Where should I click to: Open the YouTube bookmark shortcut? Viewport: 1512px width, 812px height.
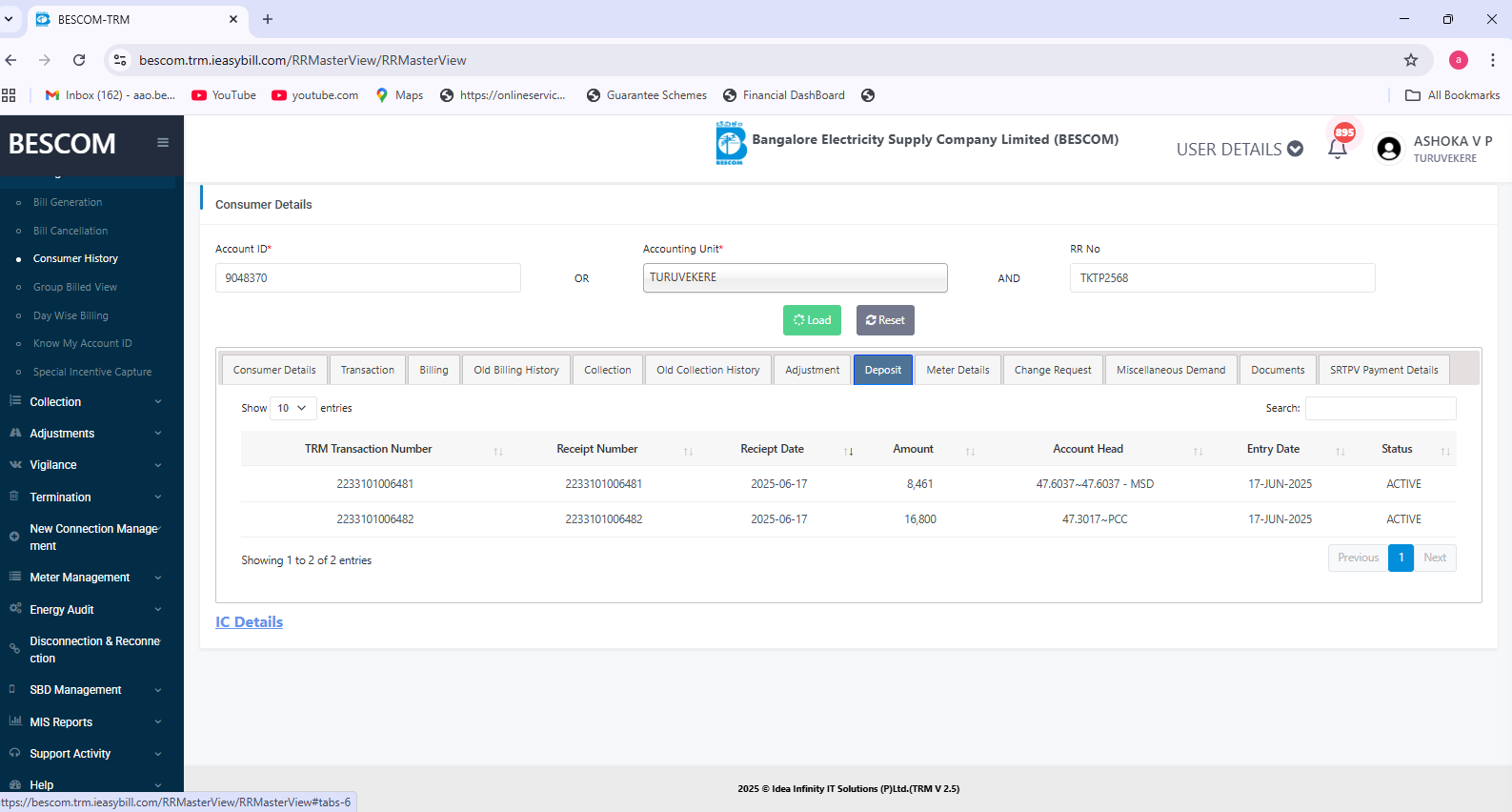[224, 95]
